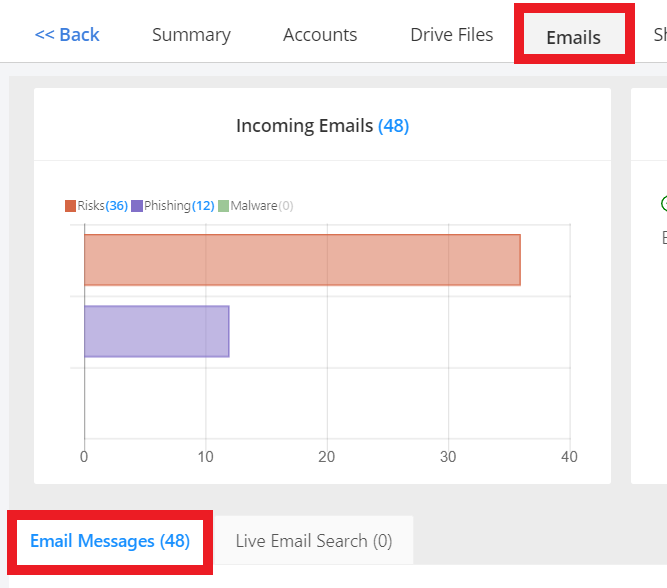Image resolution: width=667 pixels, height=588 pixels.
Task: Click the (48) count beside Incoming Emails
Action: point(393,126)
